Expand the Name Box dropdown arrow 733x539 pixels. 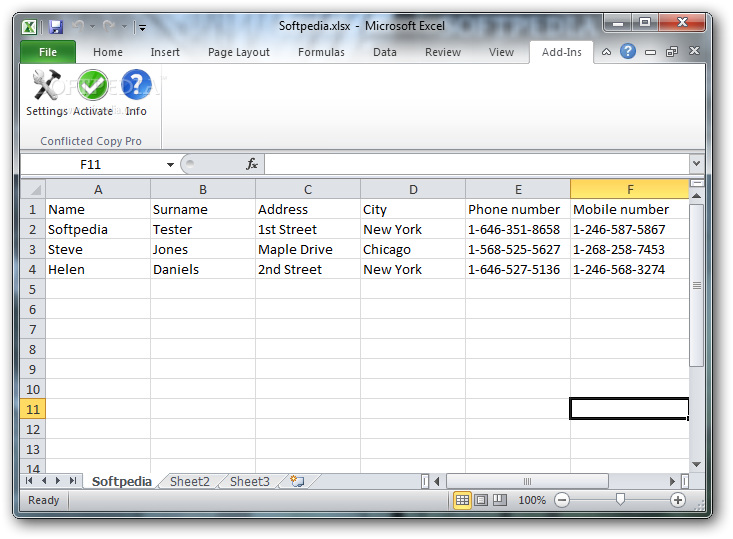[170, 165]
